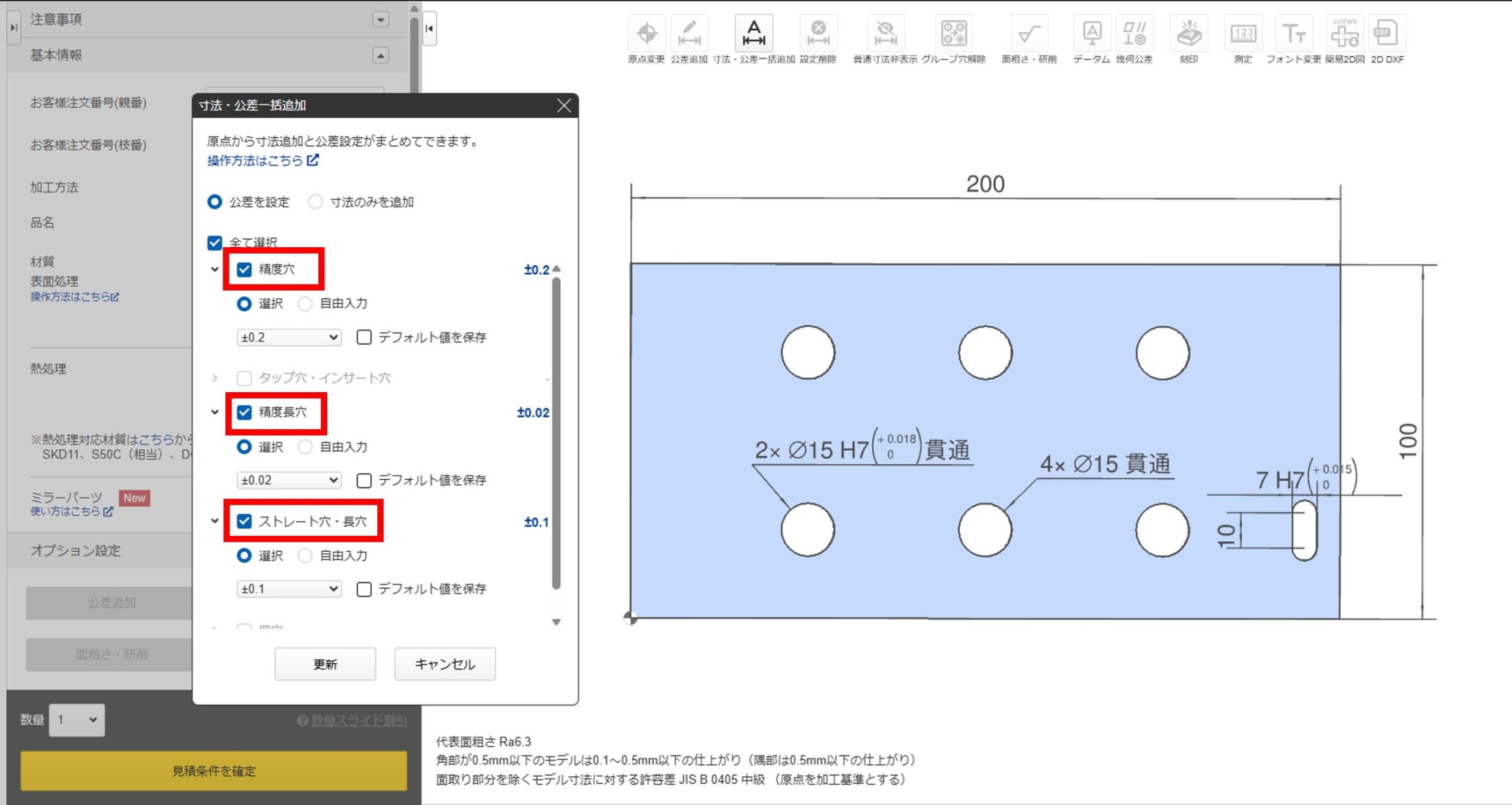1512x805 pixels.
Task: Click the 2D DXF export icon
Action: click(x=1386, y=33)
